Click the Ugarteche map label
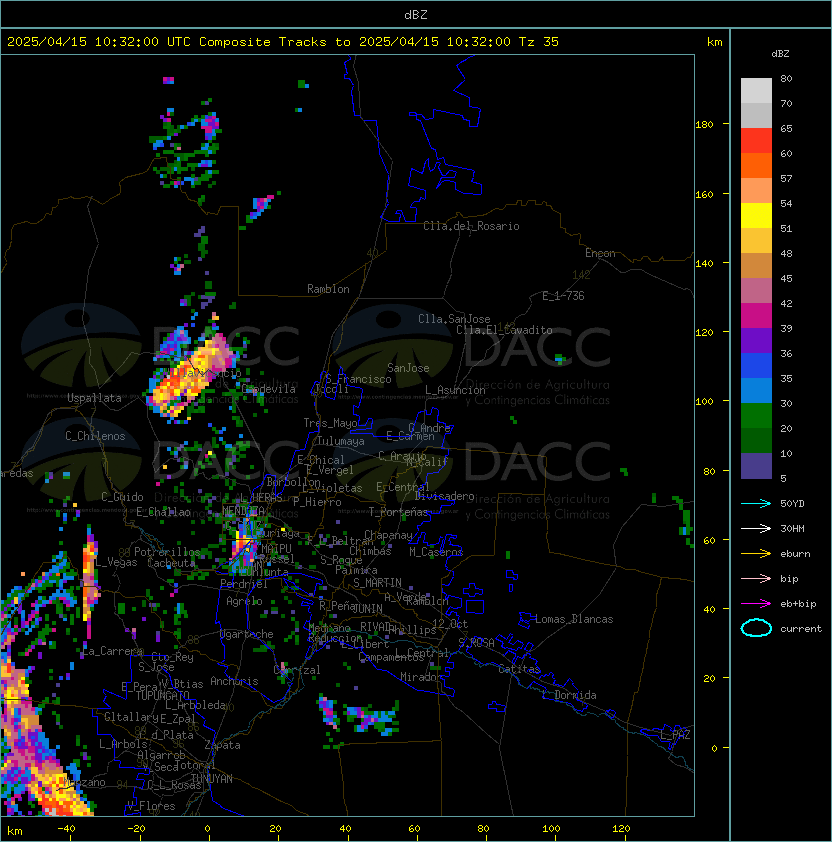This screenshot has height=842, width=832. coord(247,634)
